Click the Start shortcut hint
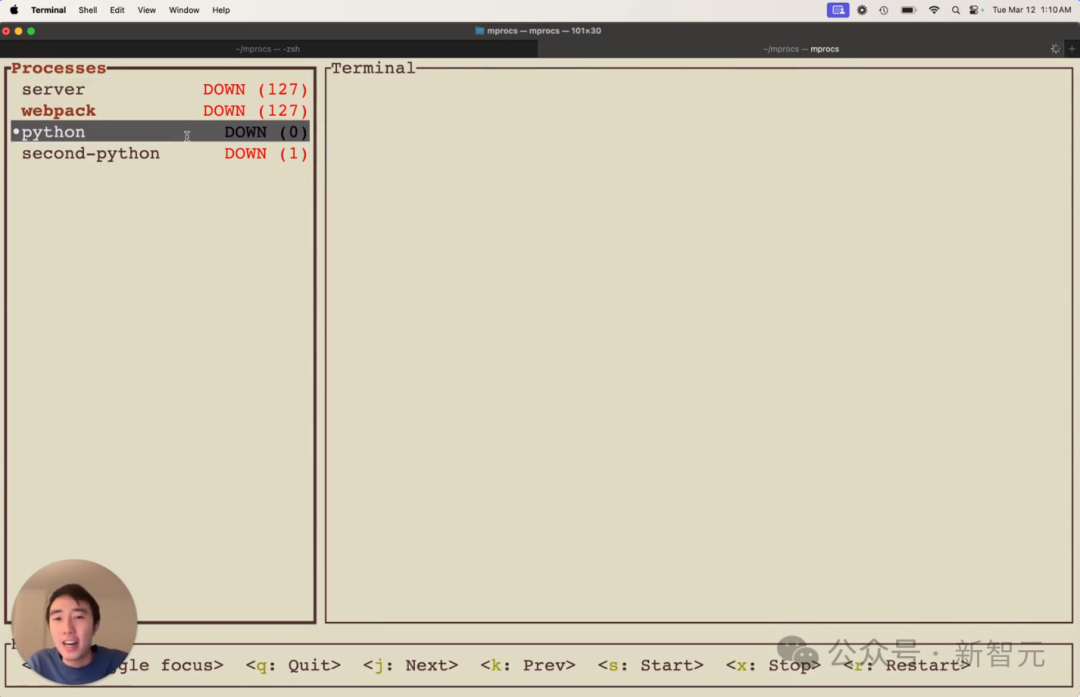This screenshot has height=697, width=1080. click(650, 665)
